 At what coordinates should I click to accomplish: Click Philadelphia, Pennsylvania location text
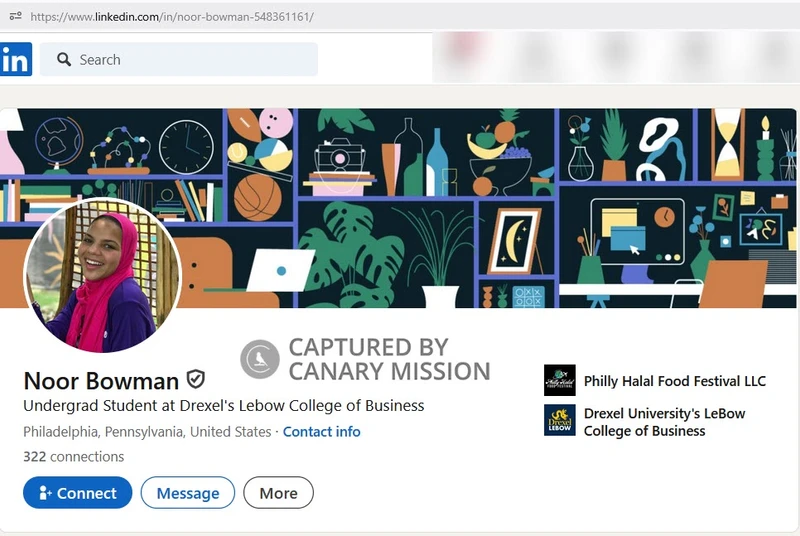pyautogui.click(x=147, y=432)
